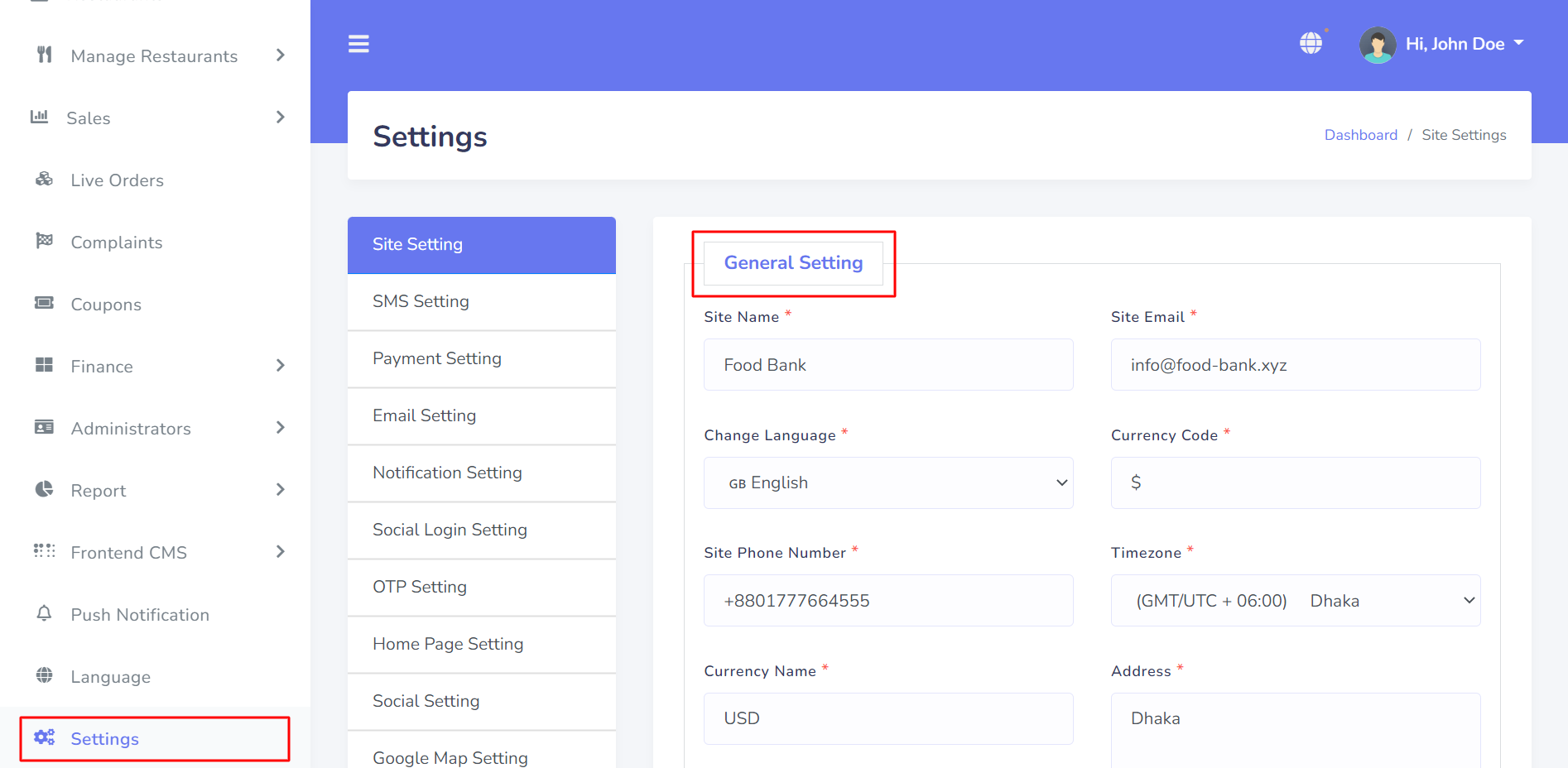
Task: Click the Frontend CMS dots icon
Action: click(x=45, y=551)
